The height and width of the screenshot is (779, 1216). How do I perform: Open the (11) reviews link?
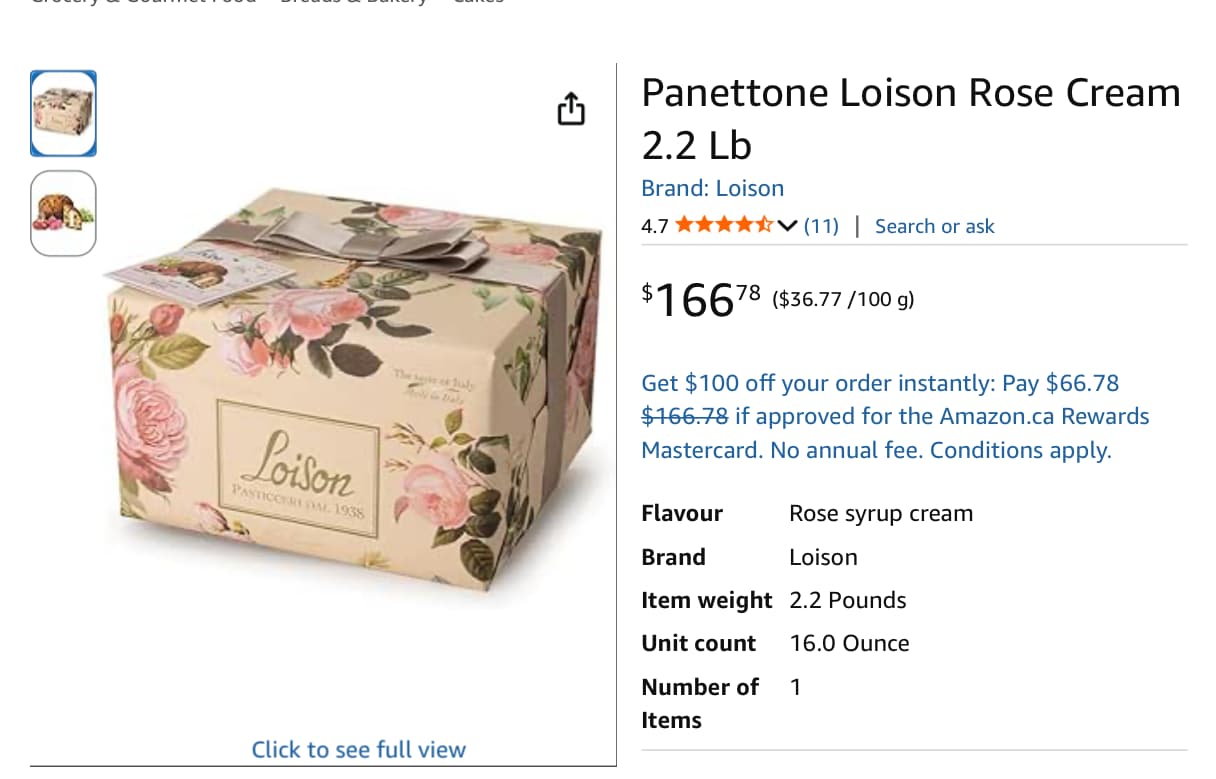coord(821,226)
